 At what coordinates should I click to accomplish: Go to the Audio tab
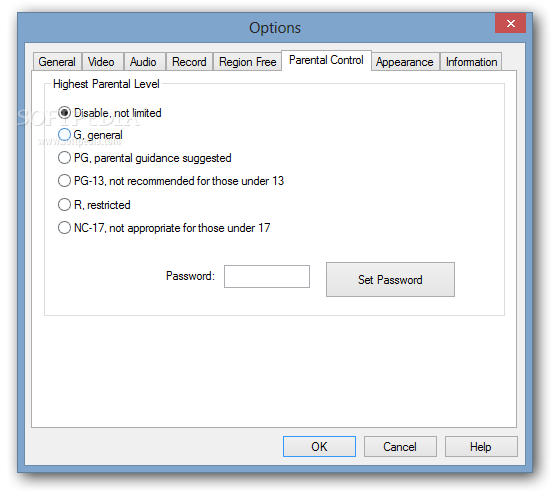click(x=145, y=62)
